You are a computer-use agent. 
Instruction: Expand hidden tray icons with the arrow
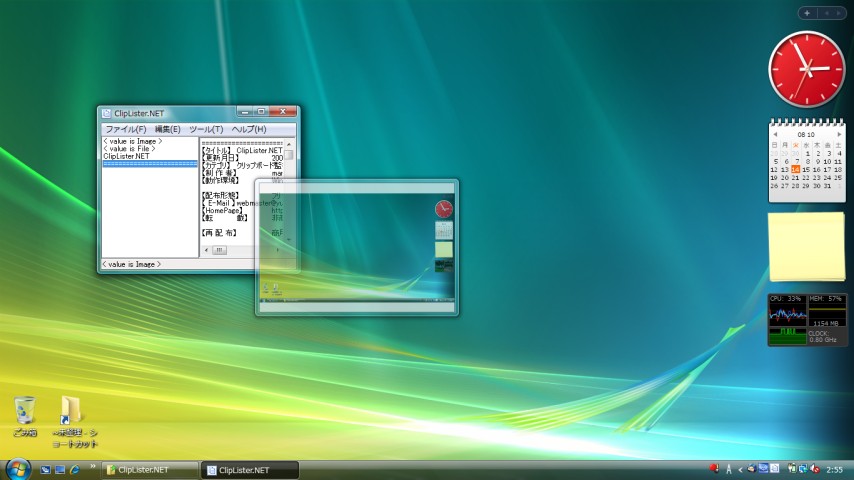(x=740, y=470)
